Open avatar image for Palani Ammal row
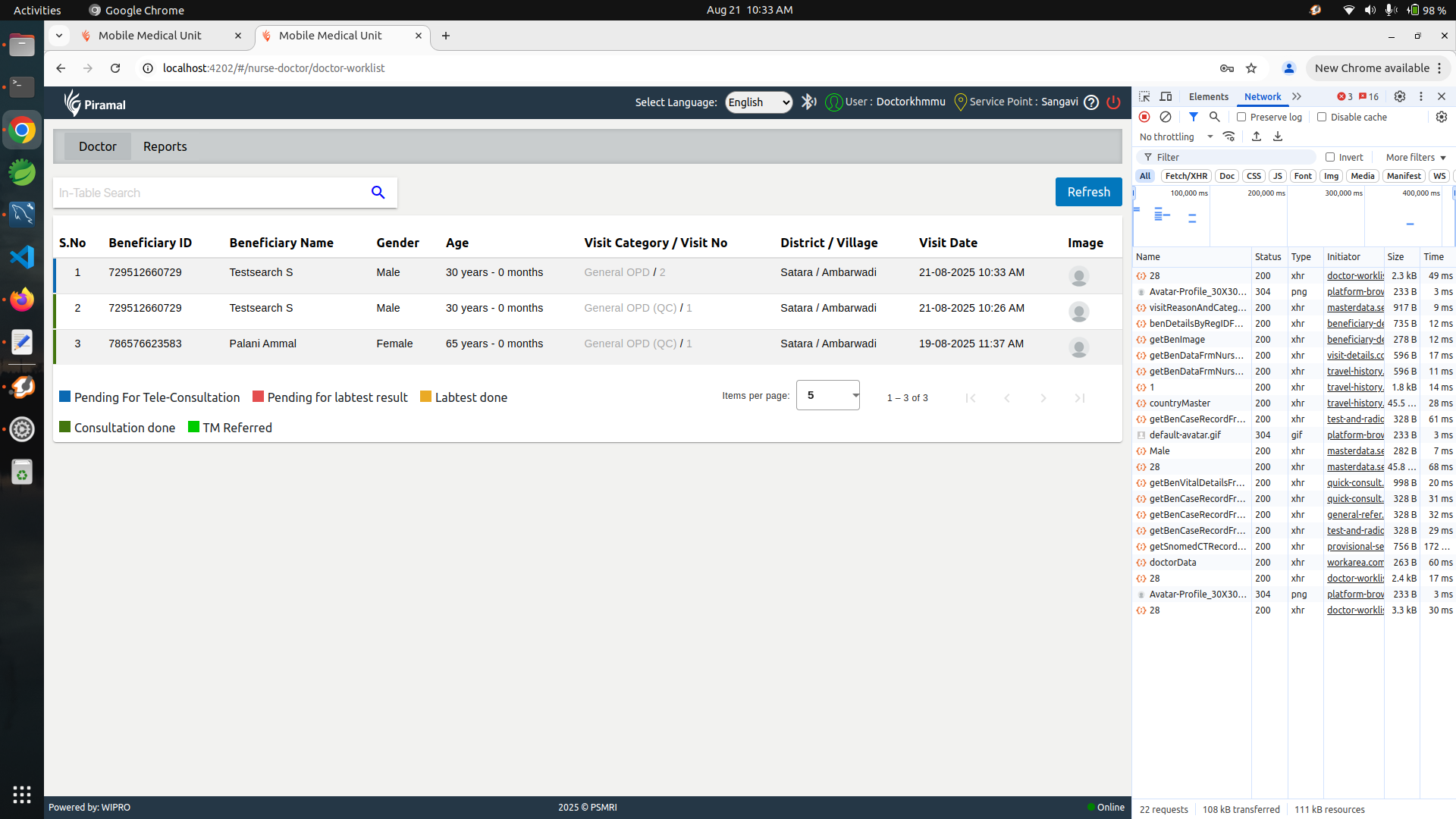1456x819 pixels. [x=1078, y=347]
